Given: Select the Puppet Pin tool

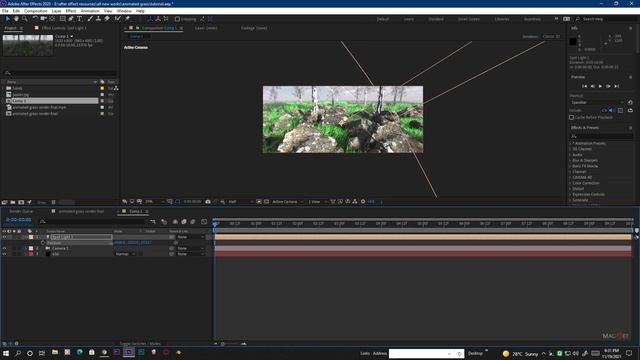Looking at the screenshot, I should 127,19.
